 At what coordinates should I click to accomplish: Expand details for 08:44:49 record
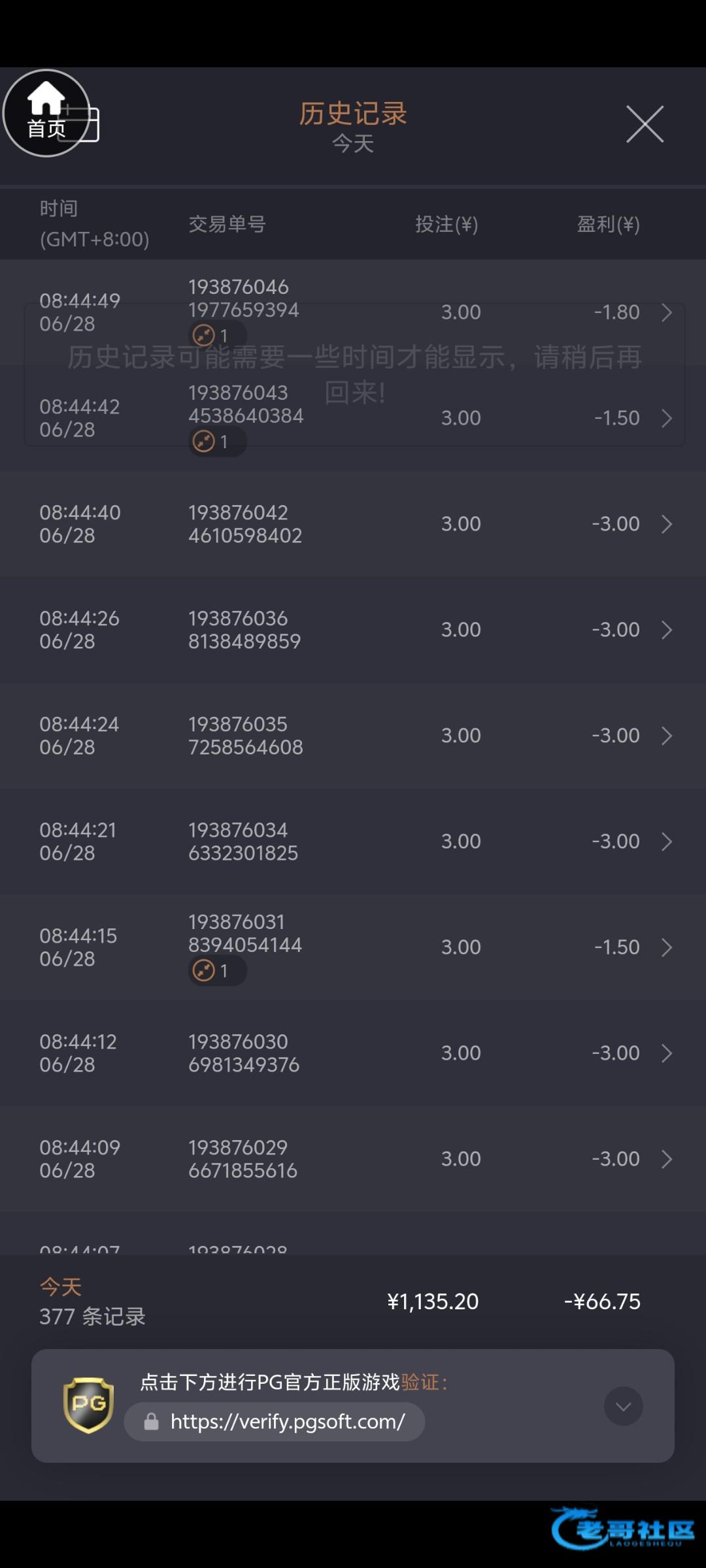[666, 312]
